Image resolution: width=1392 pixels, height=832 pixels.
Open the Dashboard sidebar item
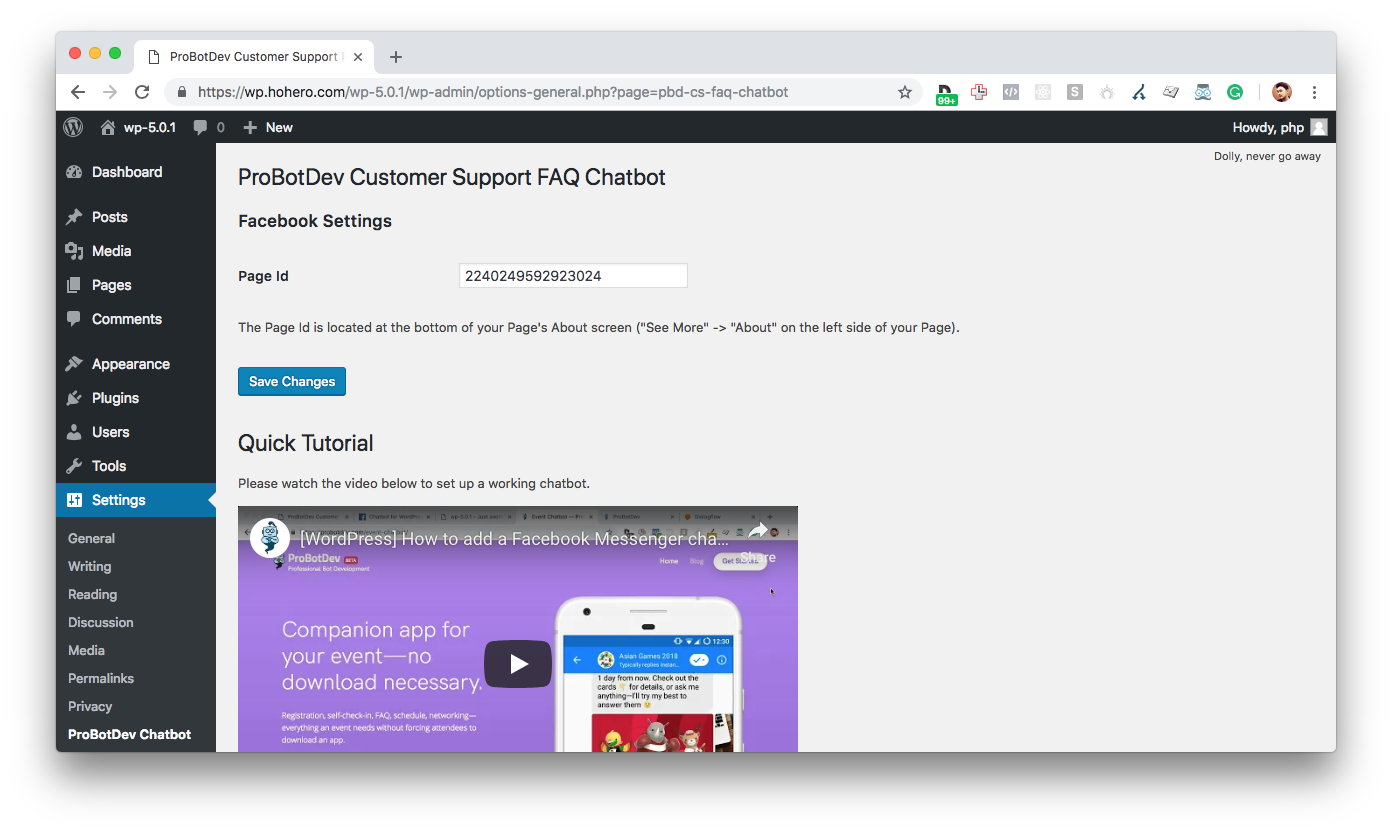pyautogui.click(x=136, y=172)
